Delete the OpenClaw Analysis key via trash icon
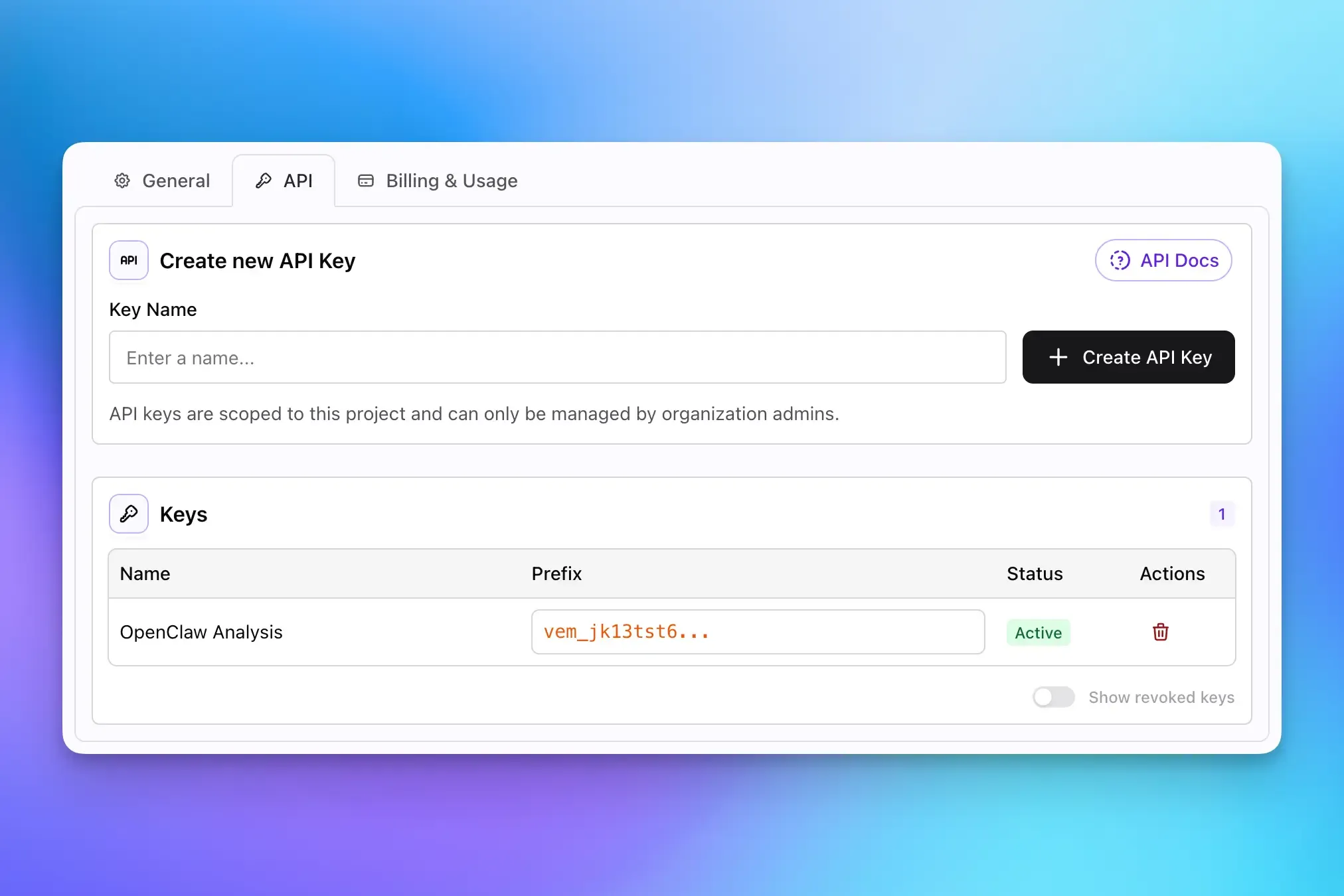 click(1160, 632)
